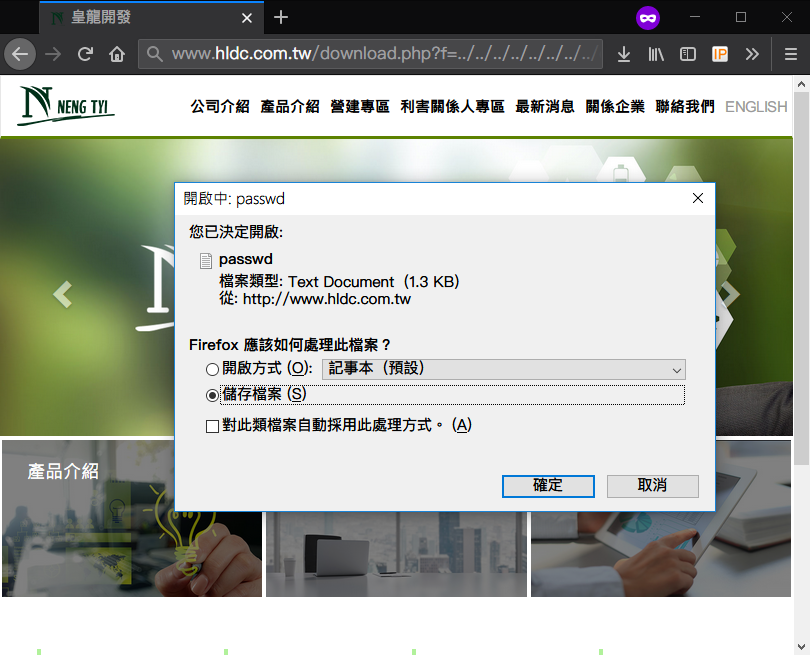Toggle the sidebar view icon
This screenshot has height=655, width=810.
[x=688, y=54]
